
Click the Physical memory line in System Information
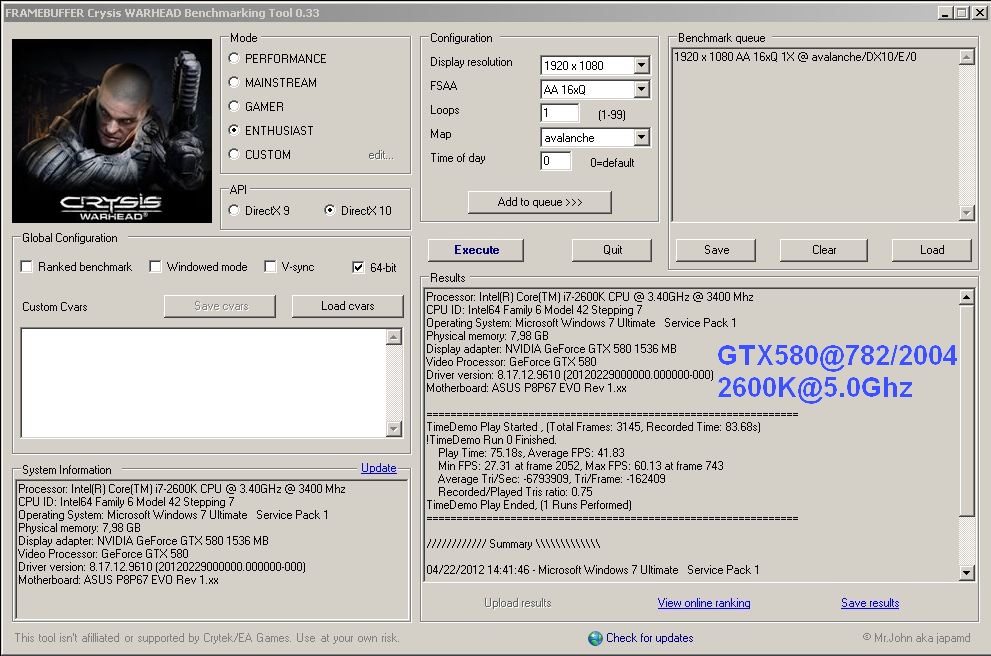tap(79, 528)
